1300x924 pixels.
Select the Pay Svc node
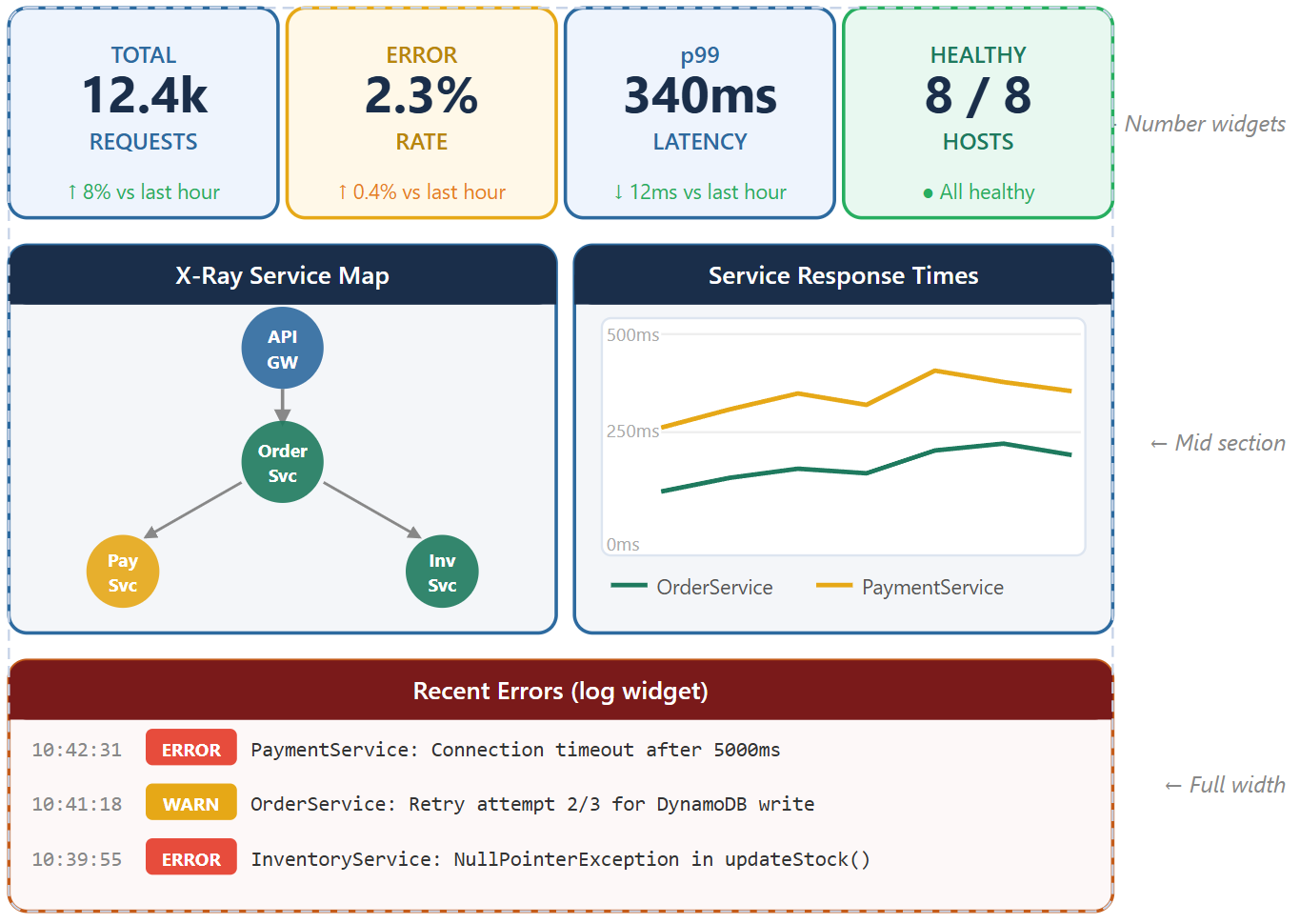click(x=123, y=572)
